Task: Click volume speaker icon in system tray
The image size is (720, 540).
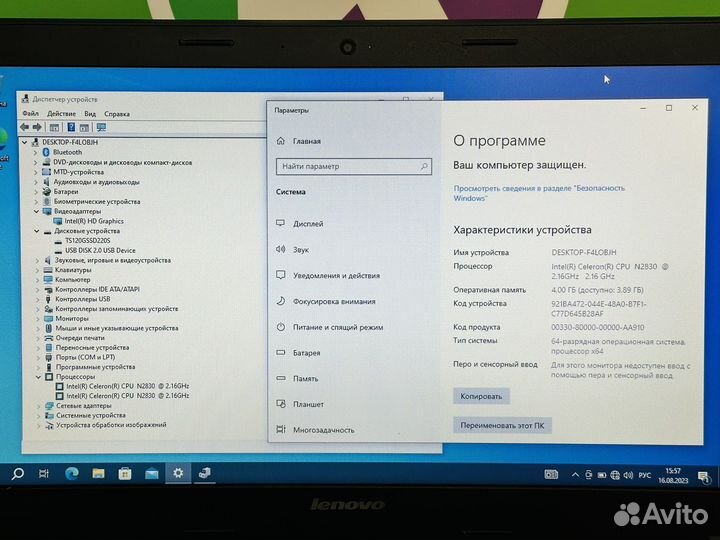Action: coord(629,475)
